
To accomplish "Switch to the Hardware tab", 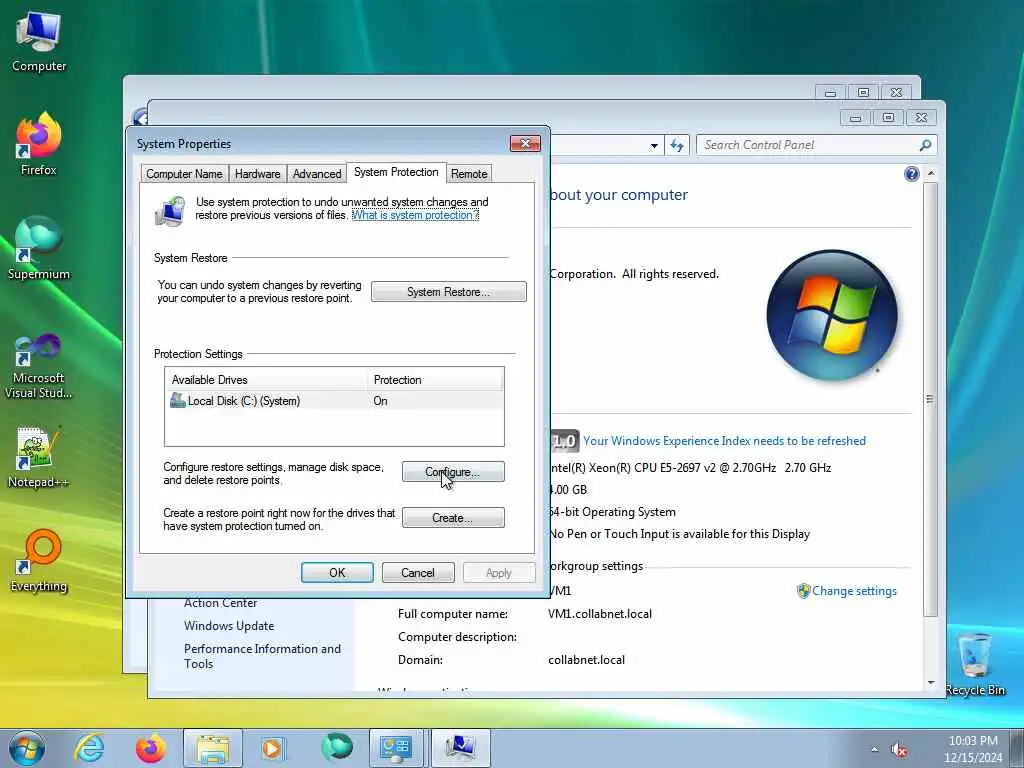I will coord(257,174).
